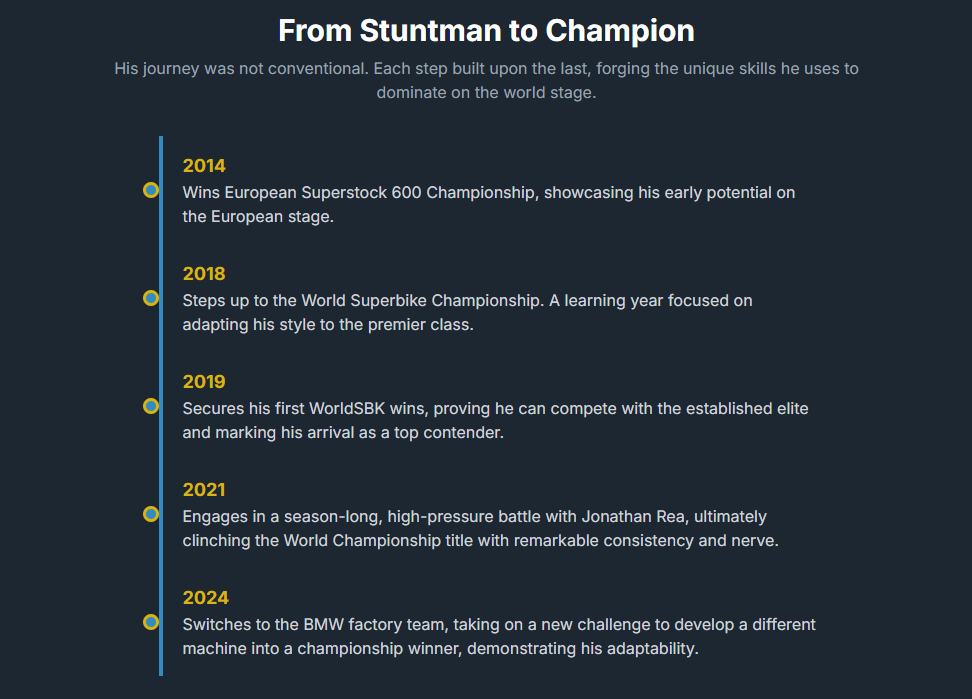Click the "His journey was not conventional" subtitle

tap(486, 69)
